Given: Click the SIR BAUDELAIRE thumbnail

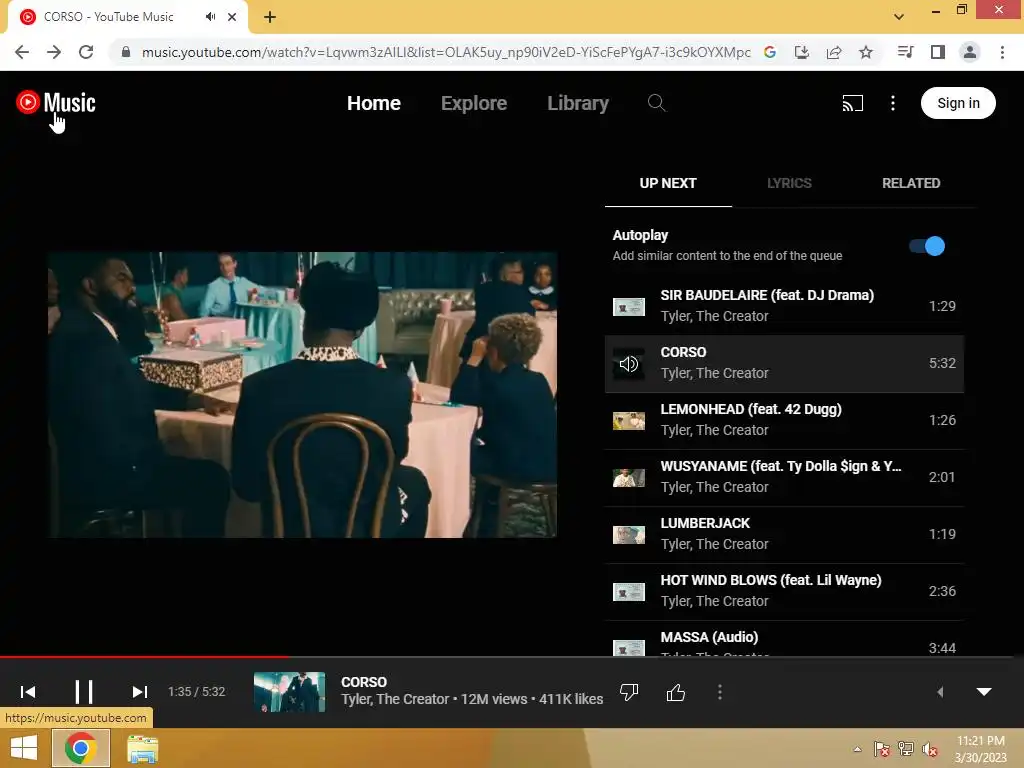Looking at the screenshot, I should (x=629, y=306).
